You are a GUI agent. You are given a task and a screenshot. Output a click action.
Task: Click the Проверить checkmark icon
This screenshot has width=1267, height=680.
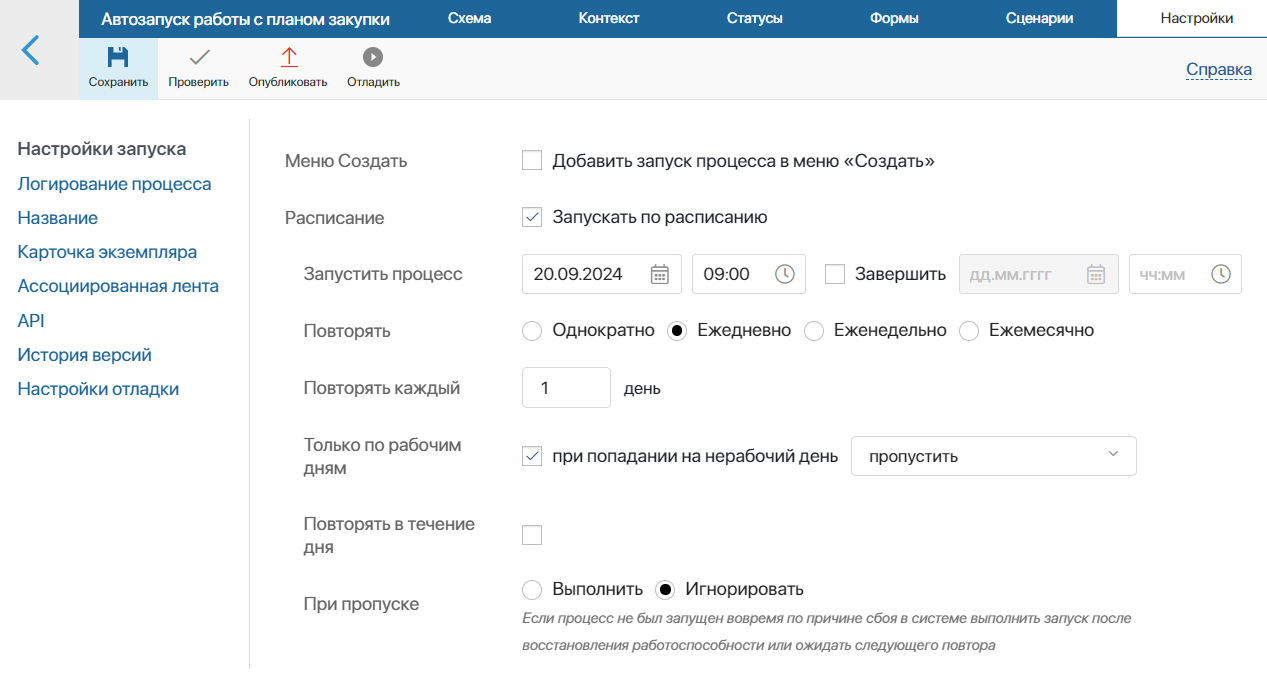[198, 58]
